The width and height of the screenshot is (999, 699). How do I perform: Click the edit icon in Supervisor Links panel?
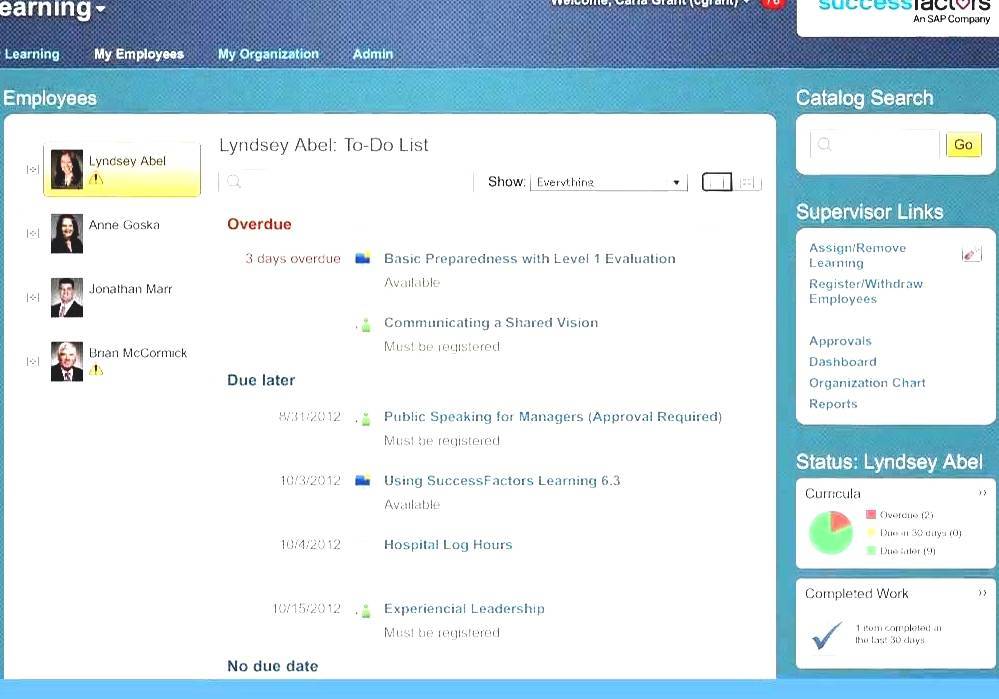[x=971, y=255]
